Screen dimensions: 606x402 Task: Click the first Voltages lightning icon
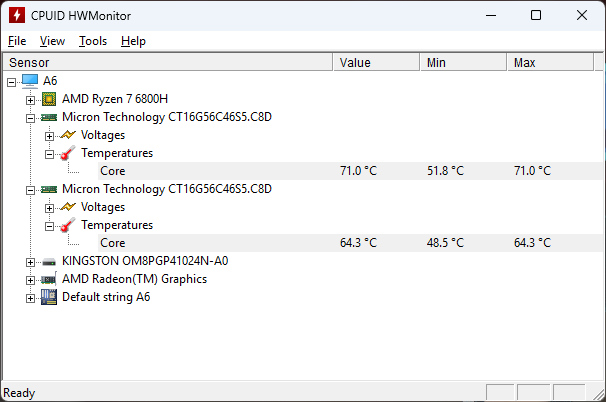point(67,135)
